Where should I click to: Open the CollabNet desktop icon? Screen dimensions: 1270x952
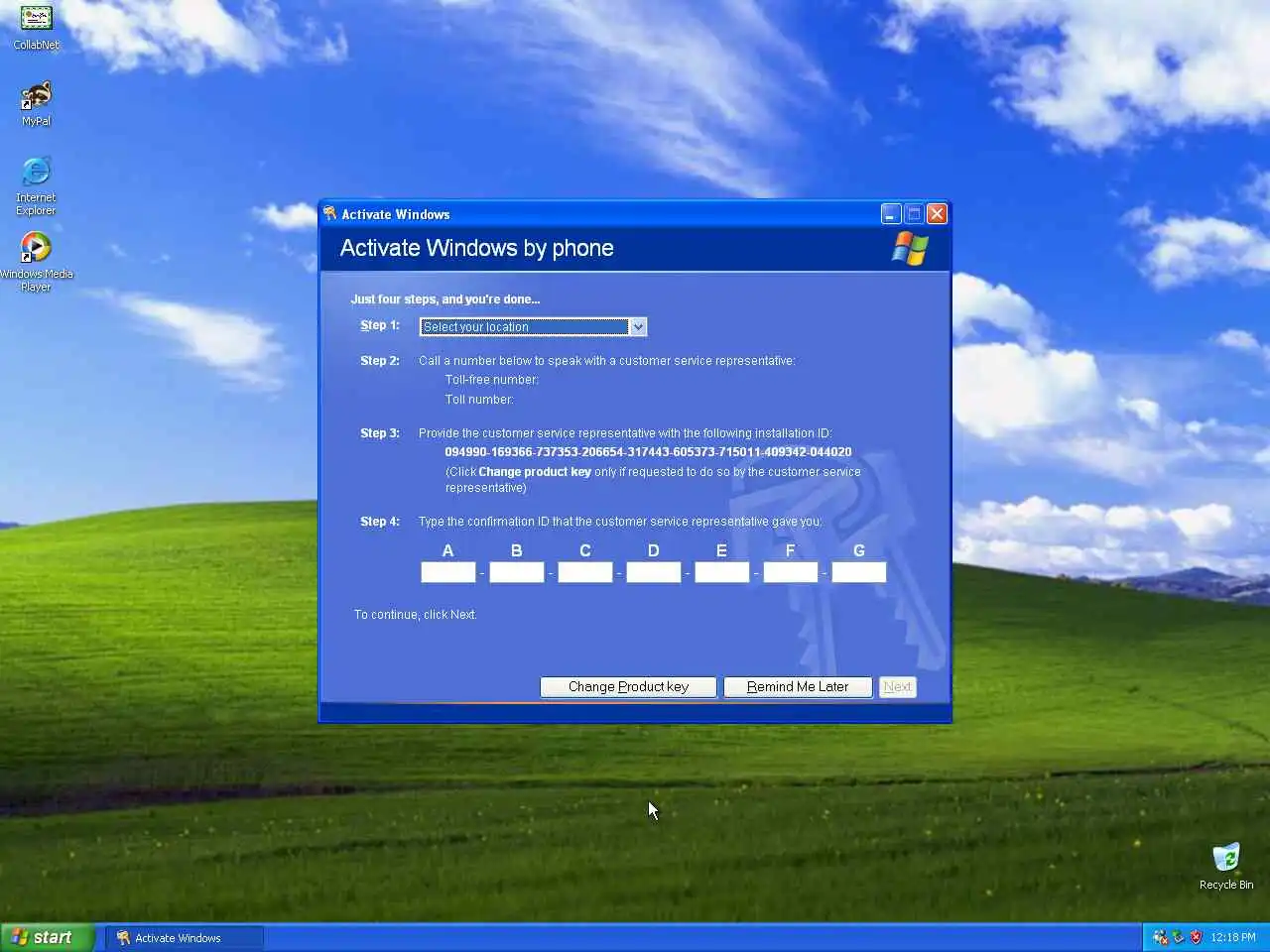click(36, 27)
